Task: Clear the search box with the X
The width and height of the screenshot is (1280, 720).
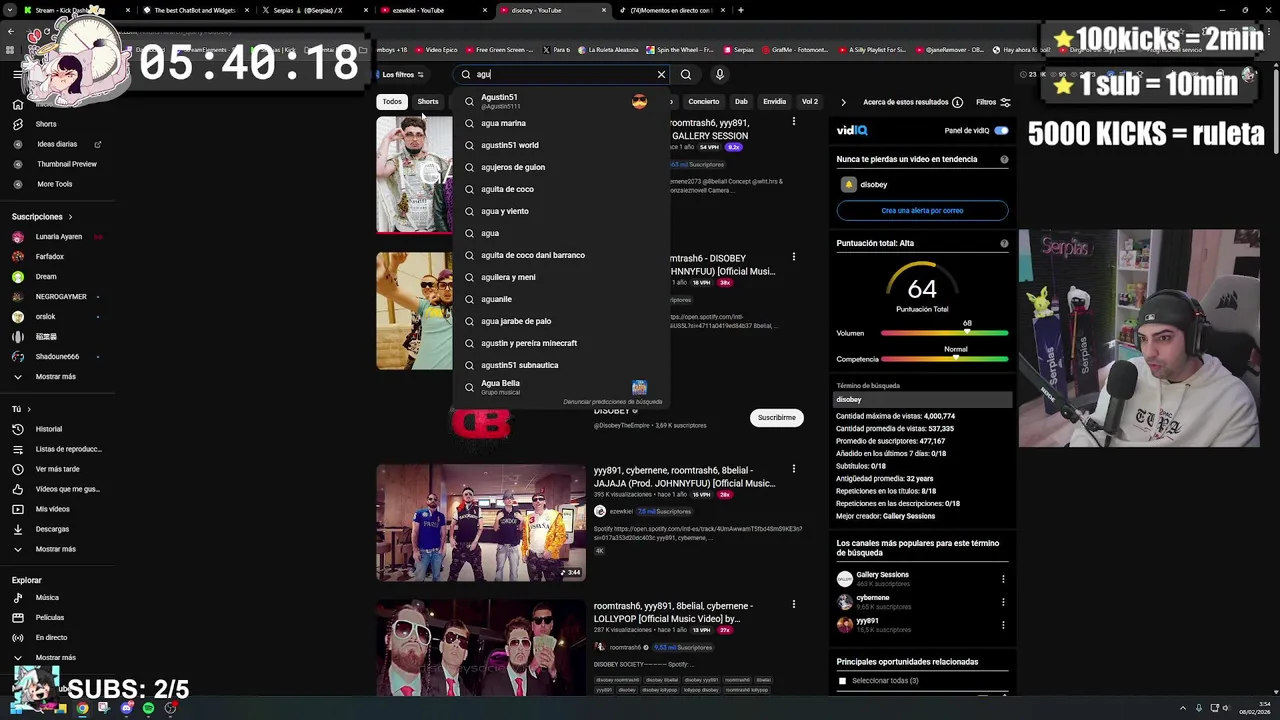Action: pyautogui.click(x=661, y=74)
